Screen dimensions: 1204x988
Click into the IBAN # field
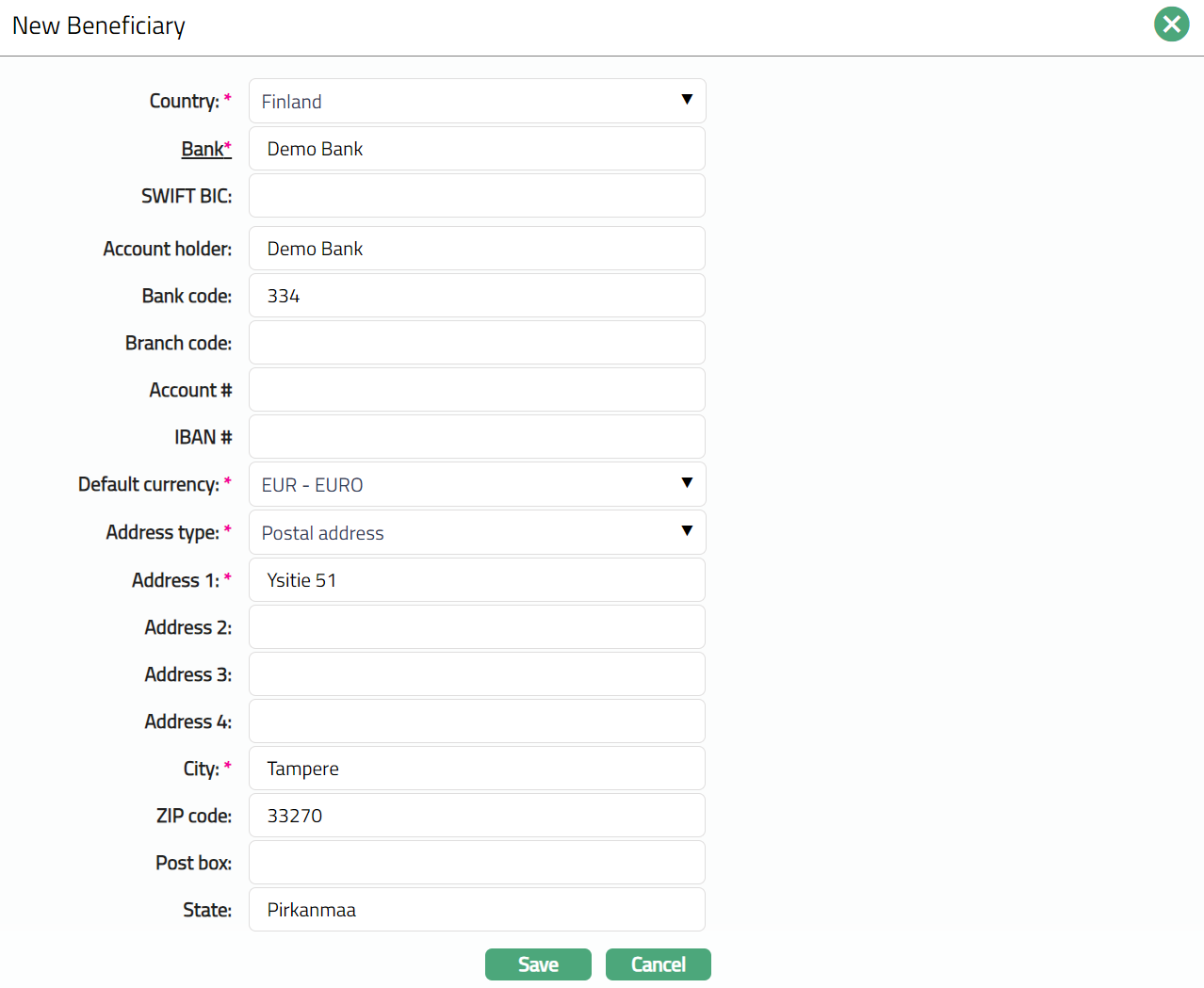pyautogui.click(x=477, y=437)
